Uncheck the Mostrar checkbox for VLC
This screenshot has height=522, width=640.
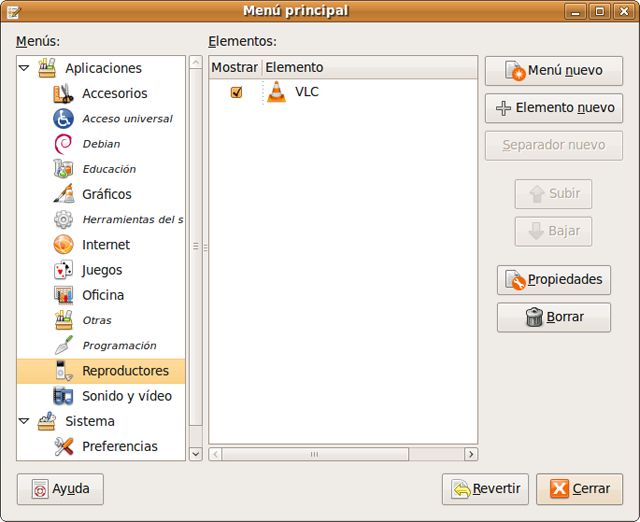[x=237, y=92]
